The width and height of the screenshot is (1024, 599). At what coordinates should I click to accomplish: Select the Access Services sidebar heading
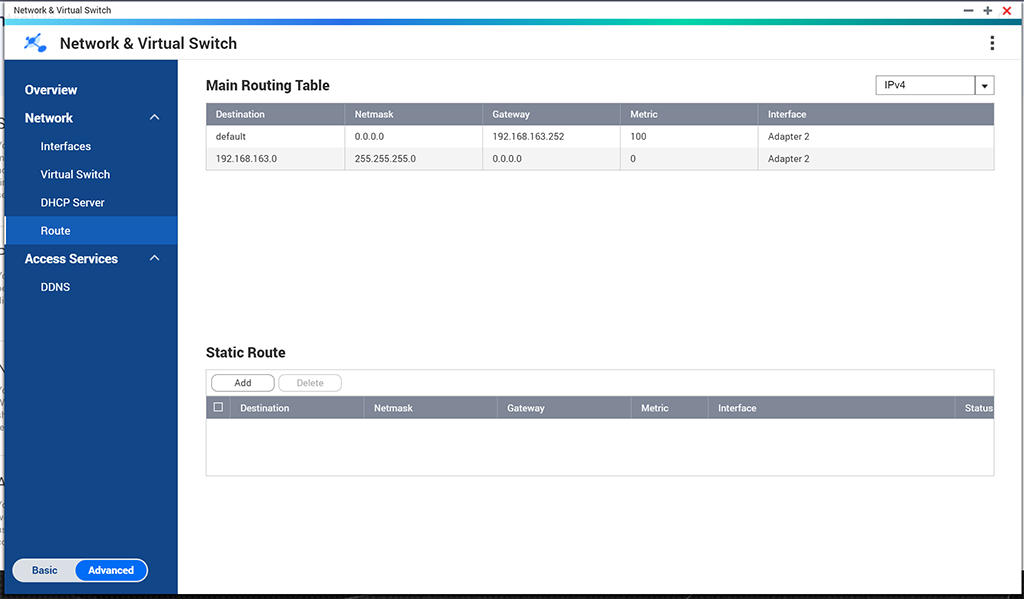click(x=71, y=259)
